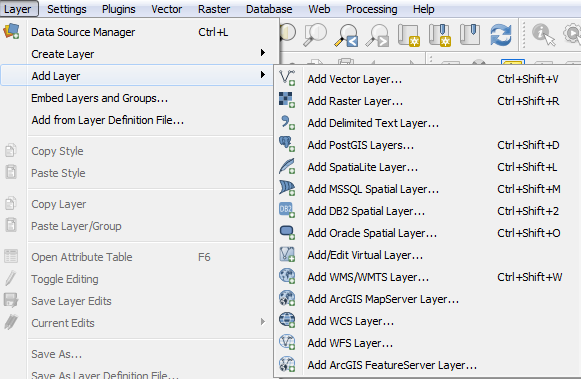Image resolution: width=581 pixels, height=379 pixels.
Task: Click the Add Vector Layer icon
Action: [287, 79]
